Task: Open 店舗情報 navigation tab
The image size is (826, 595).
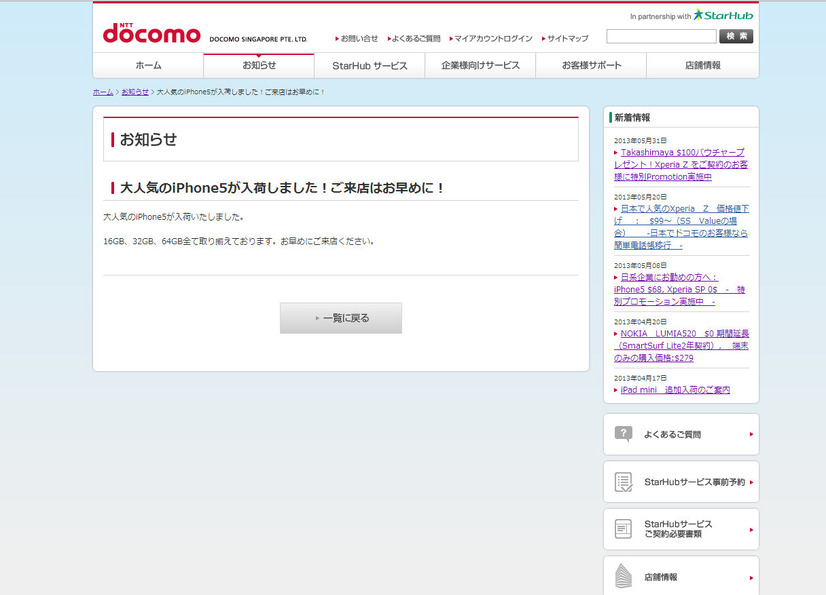Action: pos(703,65)
